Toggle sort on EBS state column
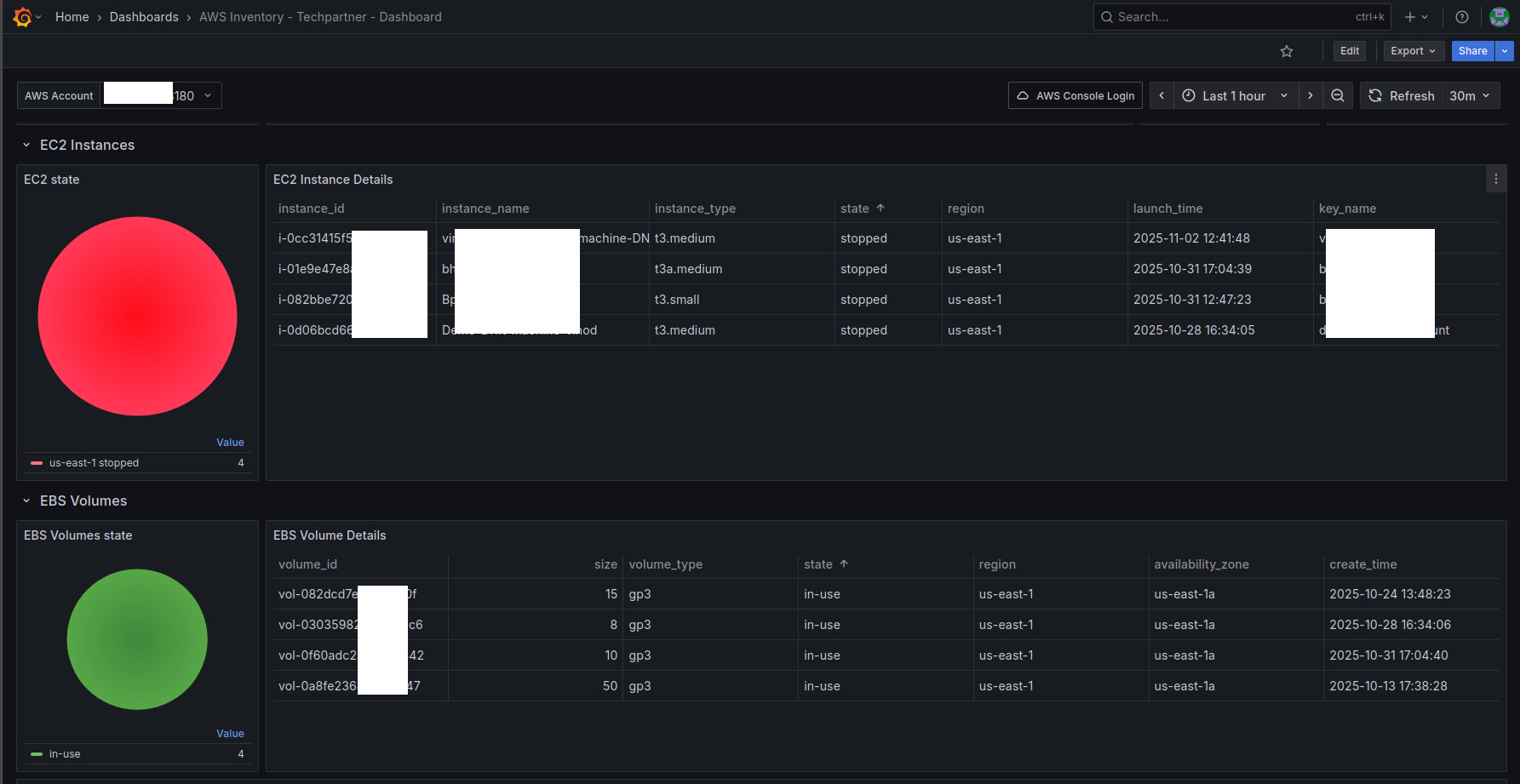 826,564
